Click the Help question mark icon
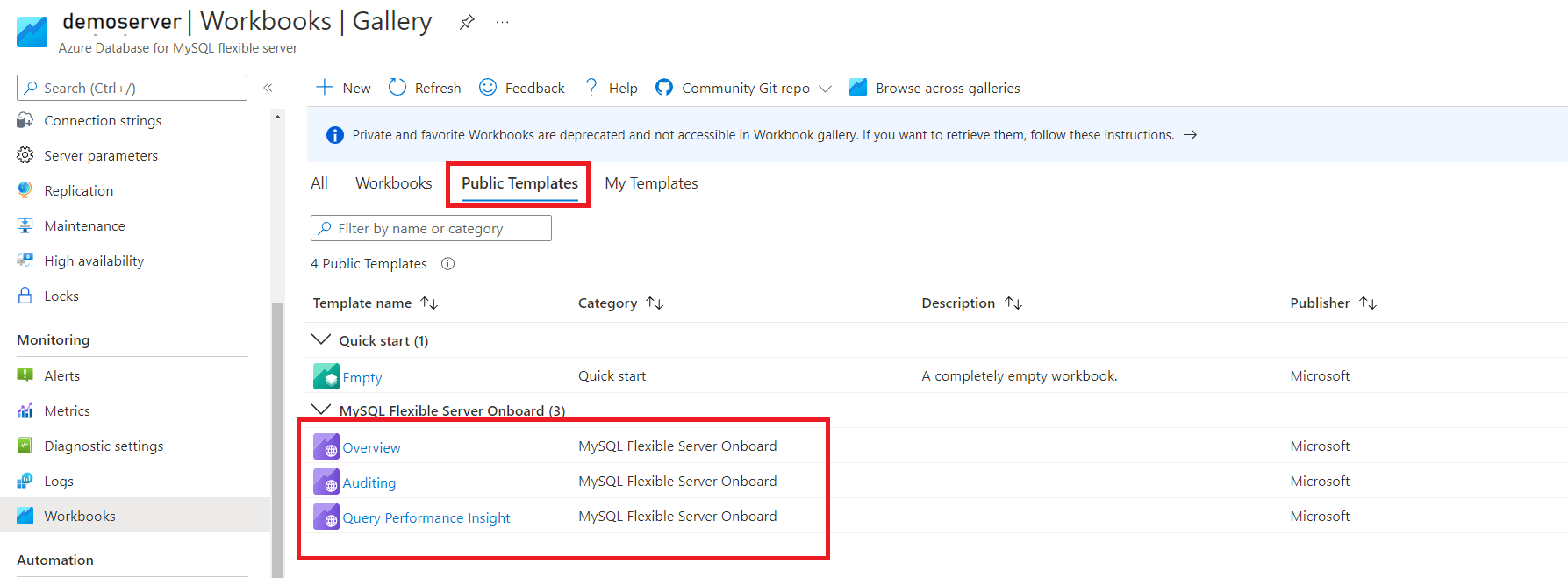This screenshot has height=578, width=1568. [x=591, y=87]
